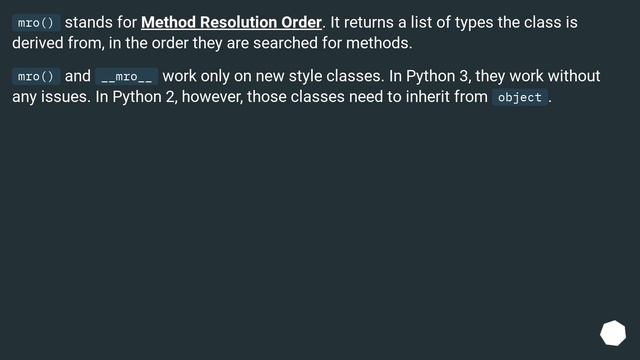Image resolution: width=640 pixels, height=360 pixels.
Task: Click the mro() code chip before "and"
Action: click(x=36, y=76)
